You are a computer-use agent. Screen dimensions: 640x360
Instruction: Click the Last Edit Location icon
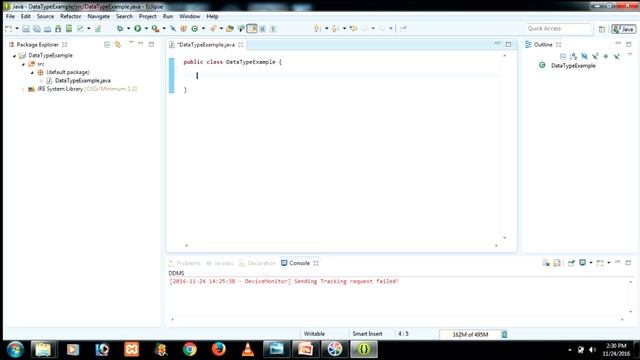point(353,29)
